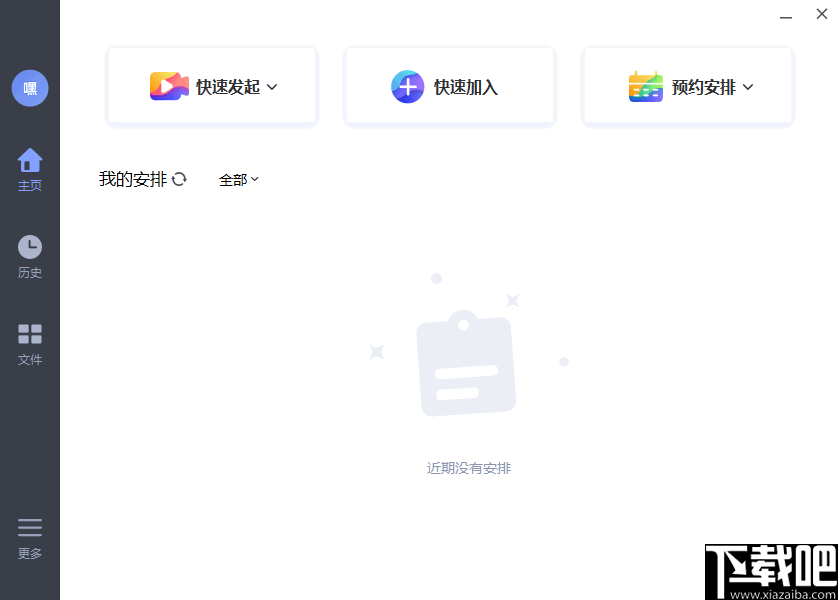This screenshot has width=840, height=600.
Task: Click the 快速发起 video camera icon
Action: click(170, 86)
